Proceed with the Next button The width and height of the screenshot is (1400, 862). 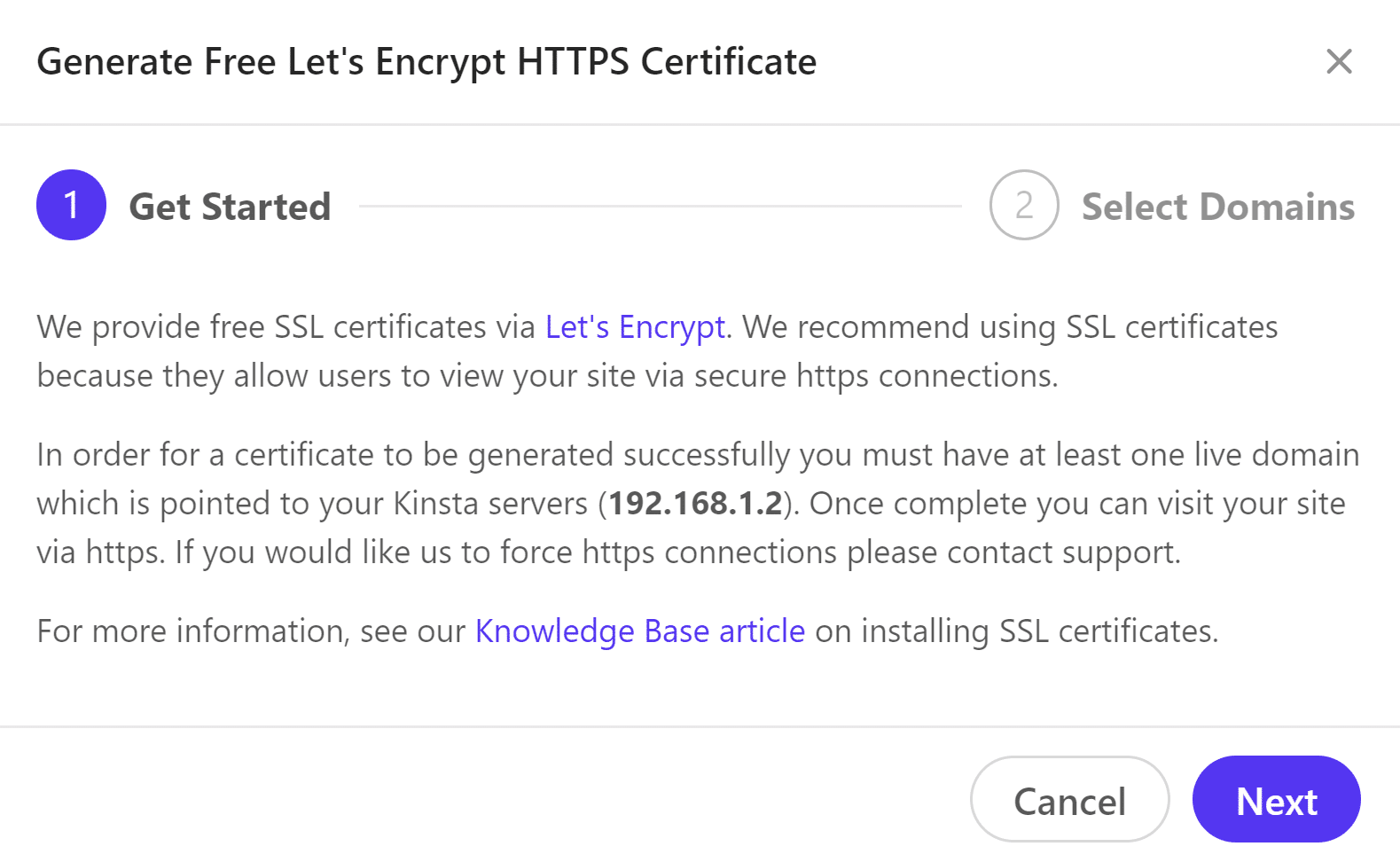tap(1276, 800)
